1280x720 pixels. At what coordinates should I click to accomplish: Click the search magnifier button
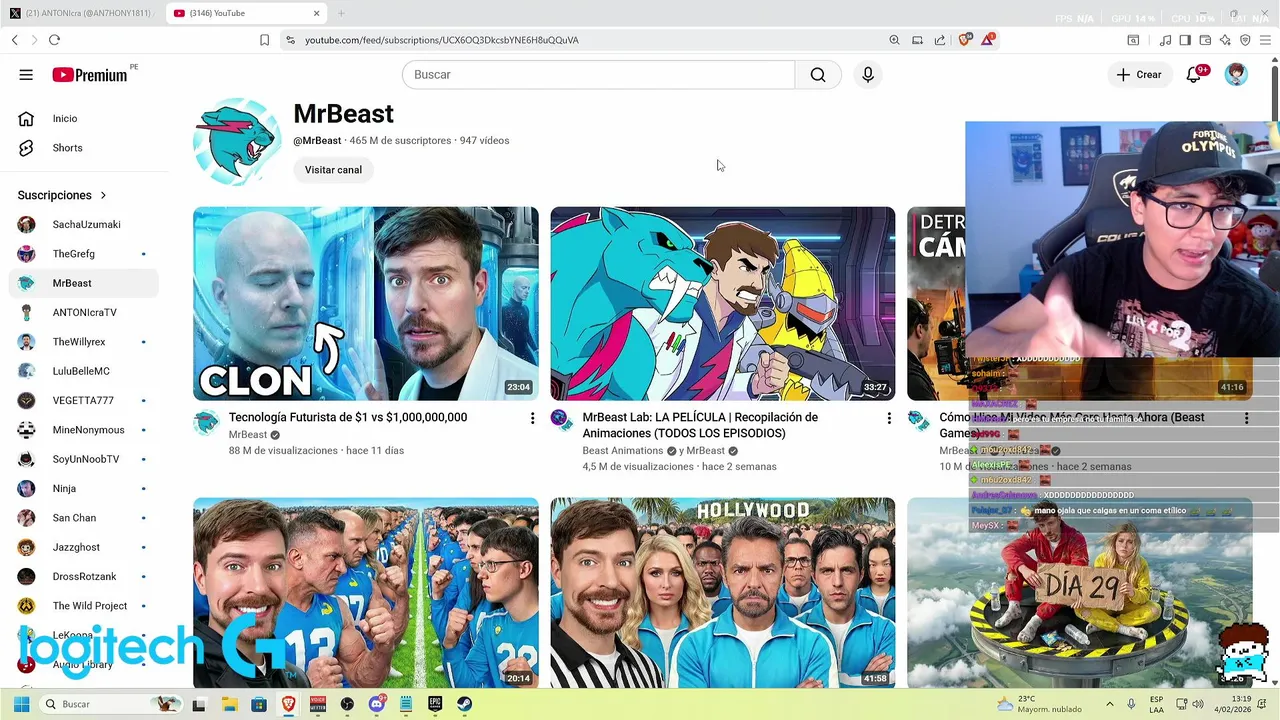click(x=818, y=75)
